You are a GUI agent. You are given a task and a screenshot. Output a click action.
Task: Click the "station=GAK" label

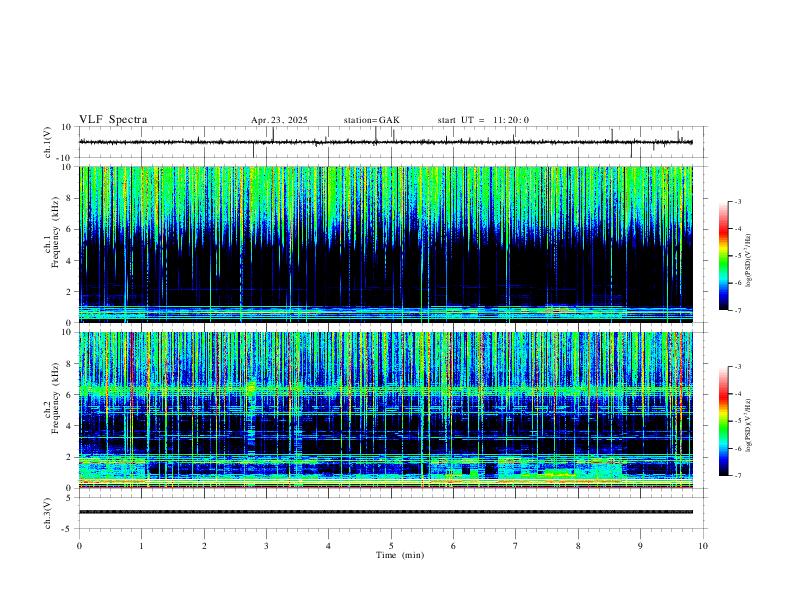click(x=371, y=120)
